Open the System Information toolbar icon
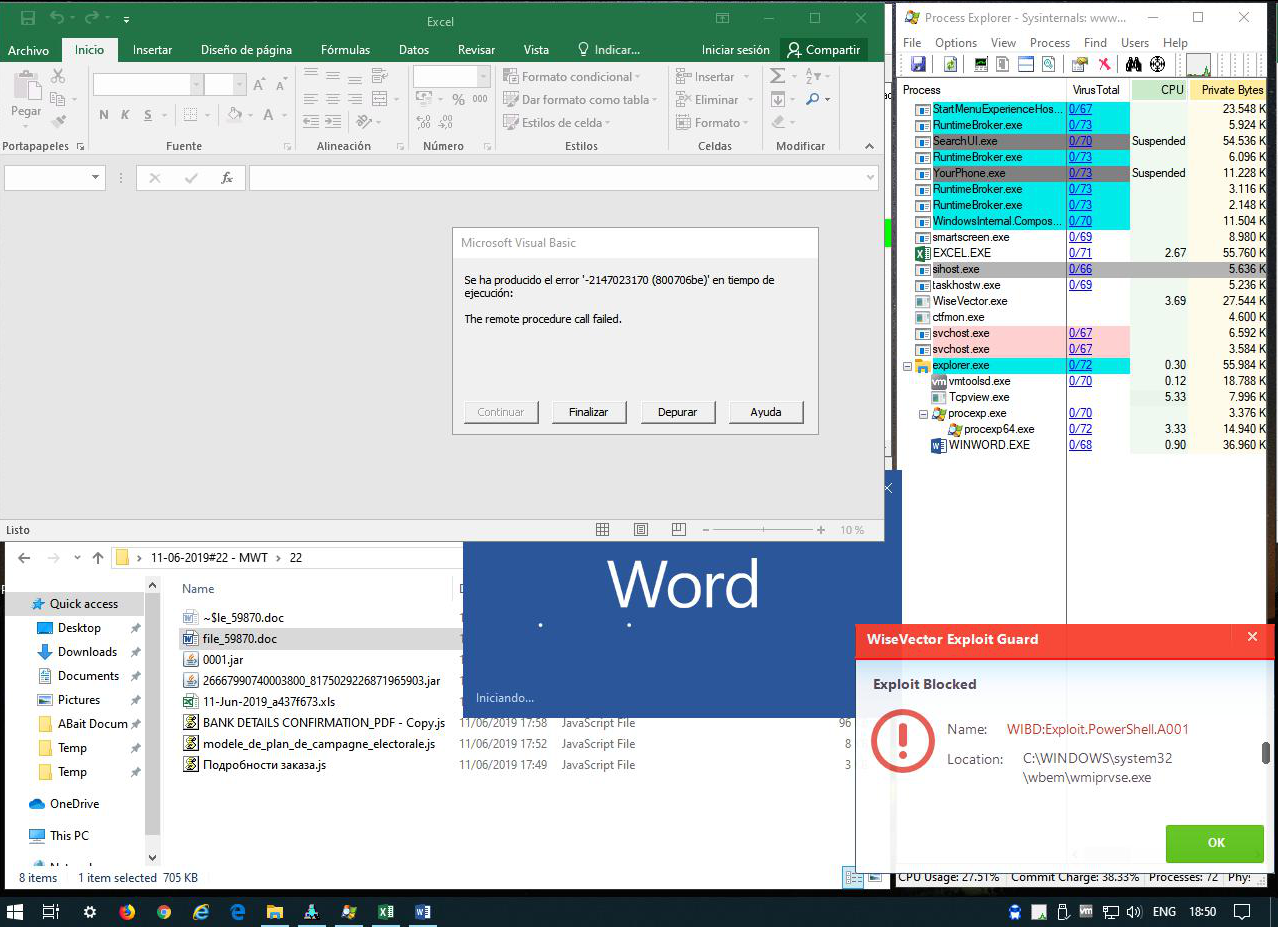The image size is (1278, 927). [x=981, y=65]
